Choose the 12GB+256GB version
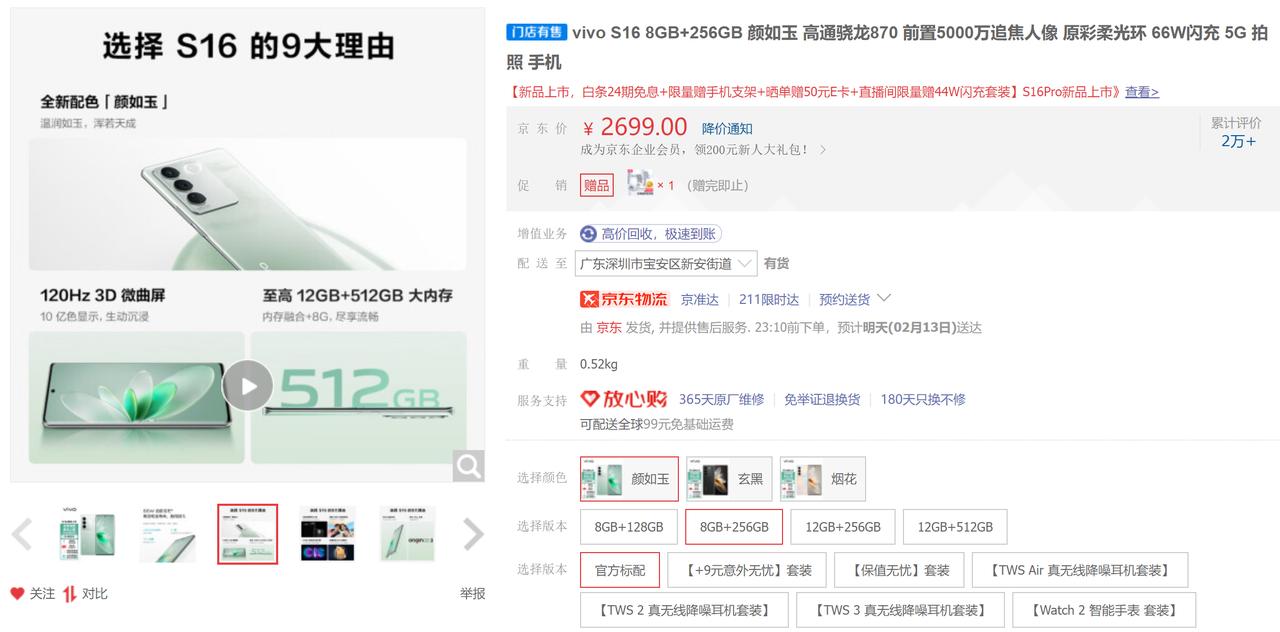Image resolution: width=1280 pixels, height=632 pixels. pos(843,527)
